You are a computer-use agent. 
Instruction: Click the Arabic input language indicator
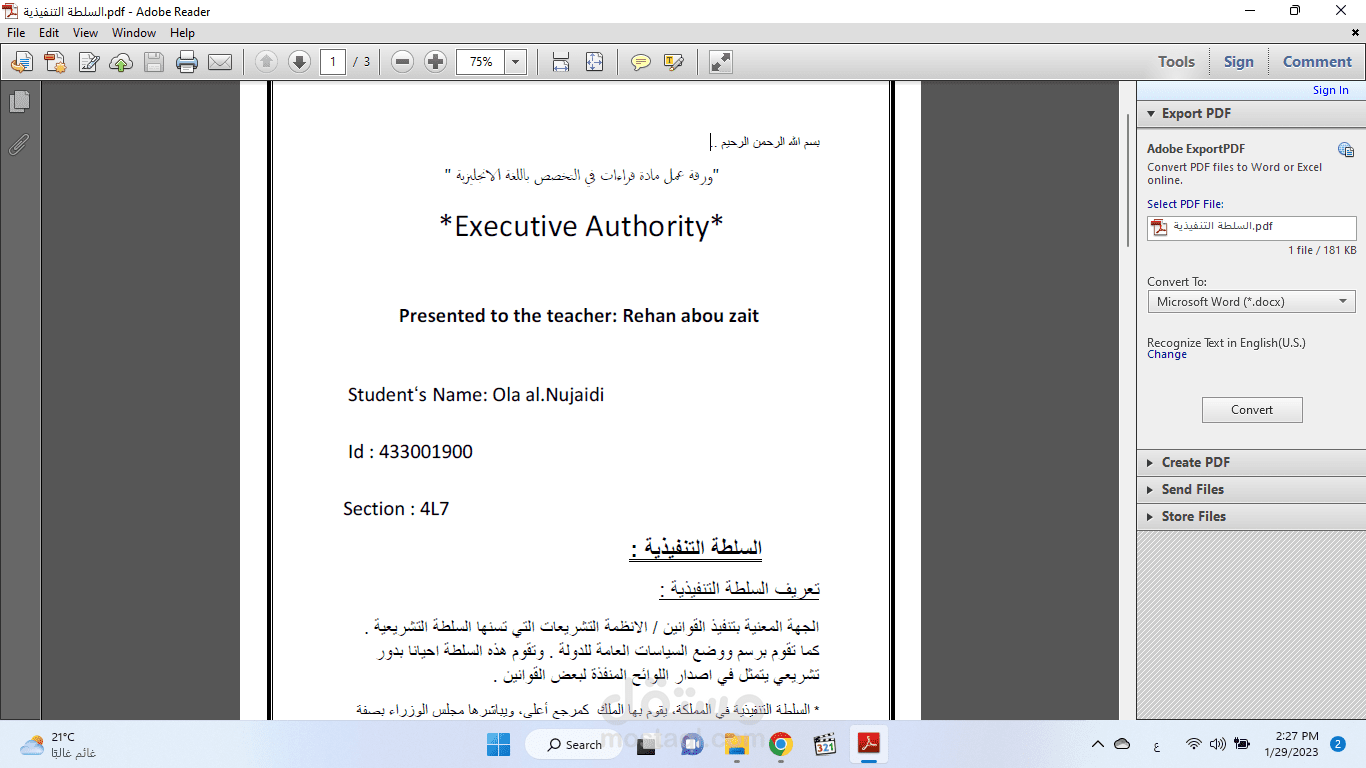pos(1157,745)
